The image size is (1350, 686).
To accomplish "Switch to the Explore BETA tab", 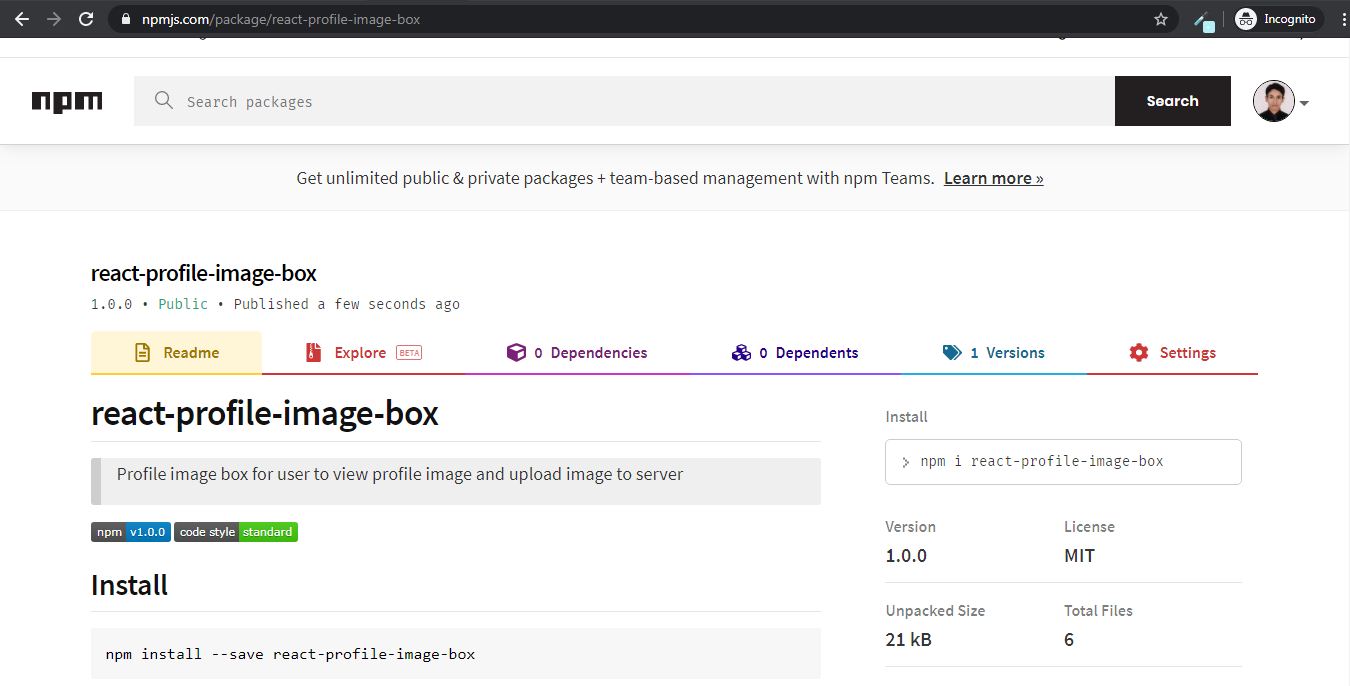I will tap(362, 353).
